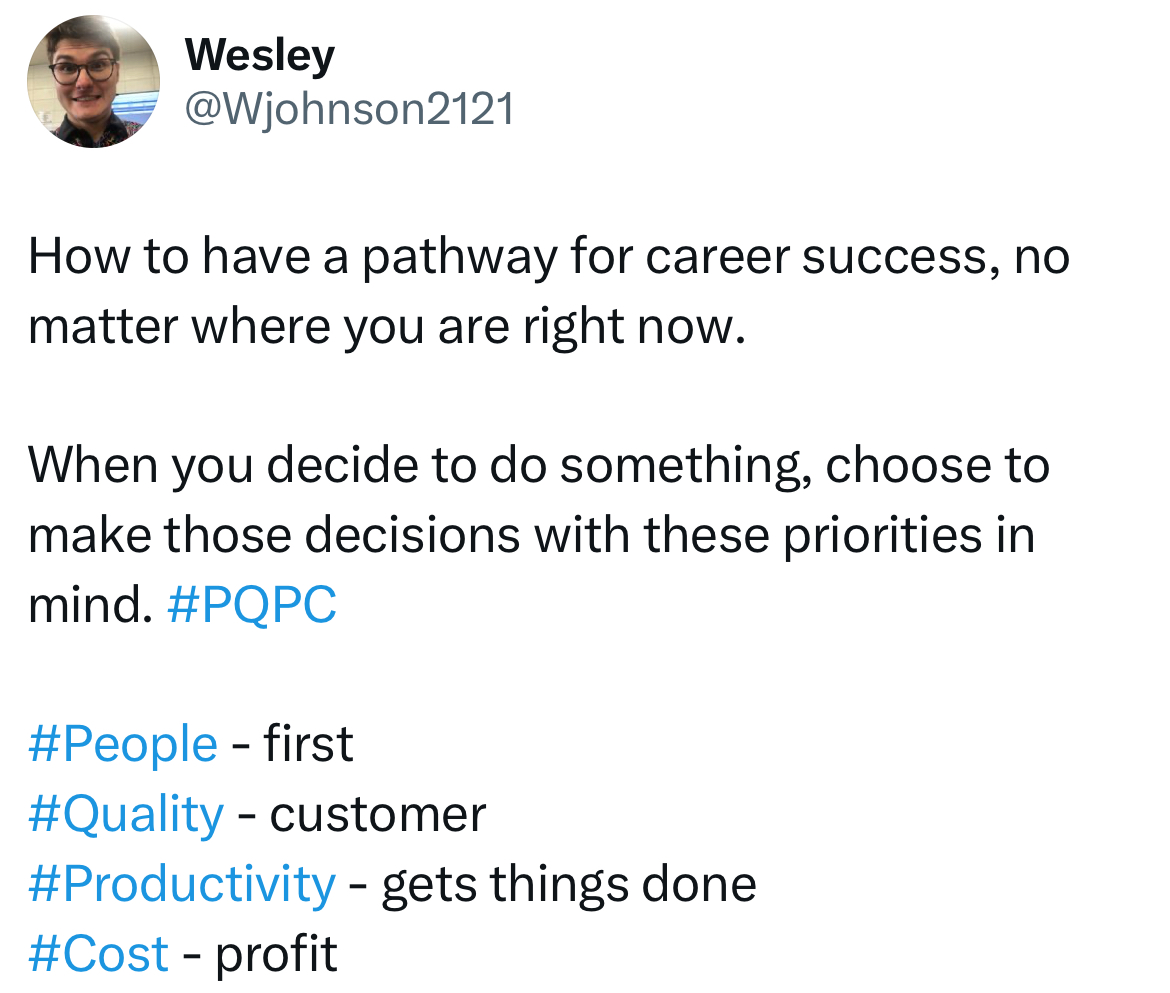Click the line starting 'make those decisions with'

(532, 535)
